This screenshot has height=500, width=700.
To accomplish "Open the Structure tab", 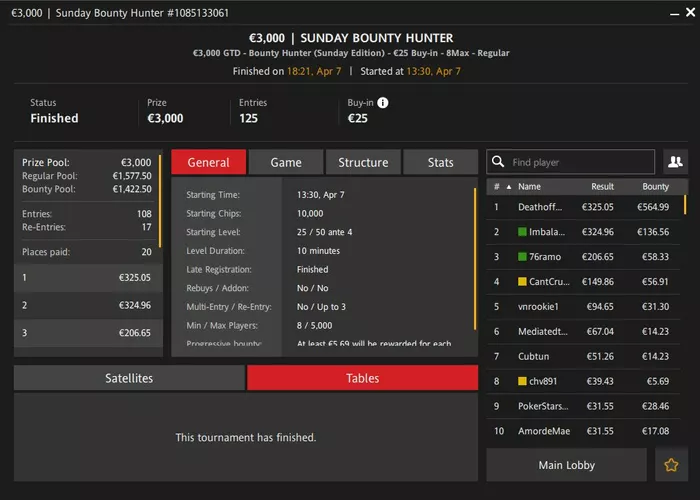I will [363, 162].
